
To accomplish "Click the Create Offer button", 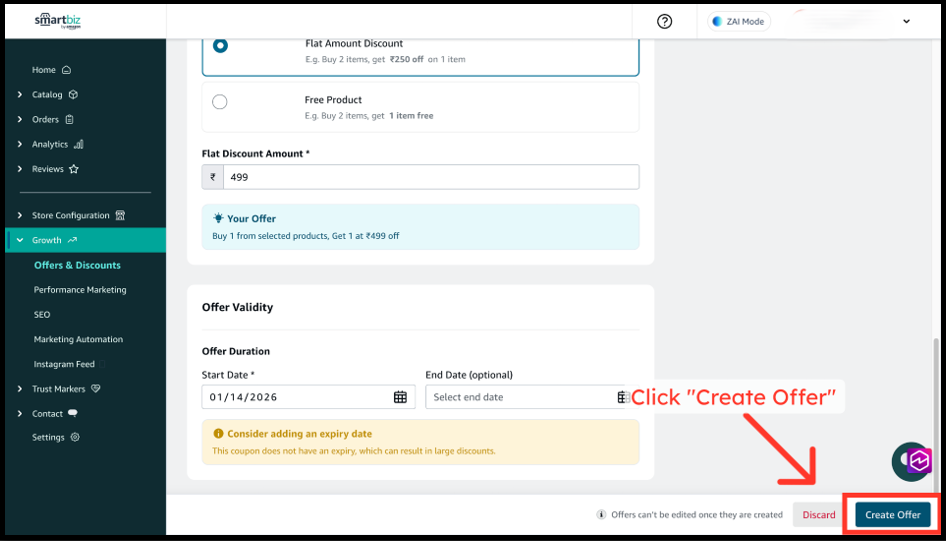I will (893, 515).
